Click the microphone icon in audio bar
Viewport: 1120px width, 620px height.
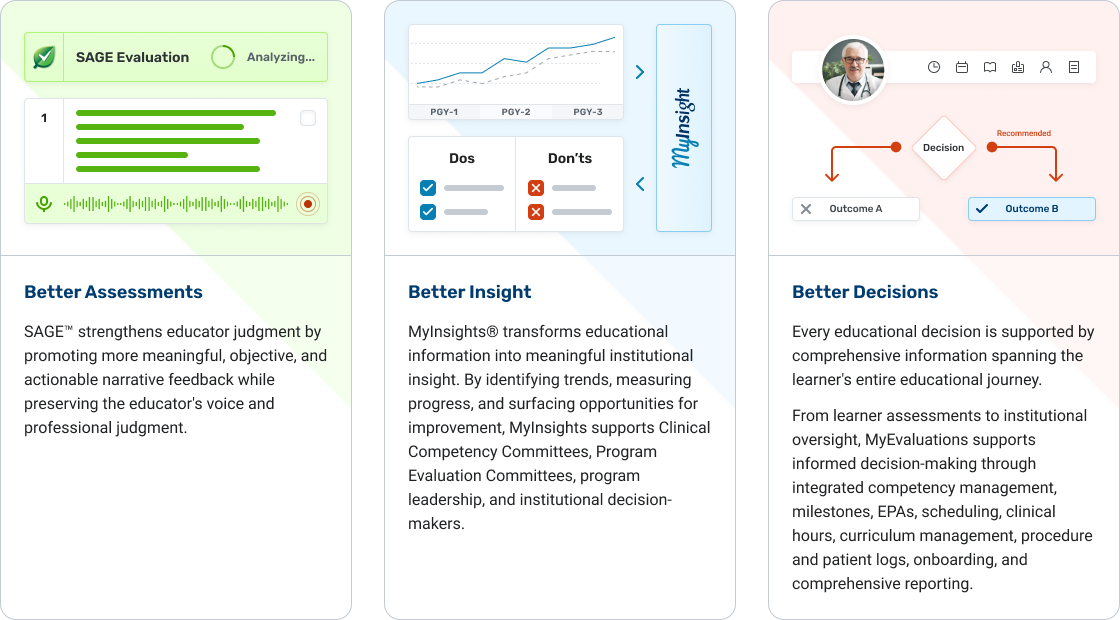[44, 204]
